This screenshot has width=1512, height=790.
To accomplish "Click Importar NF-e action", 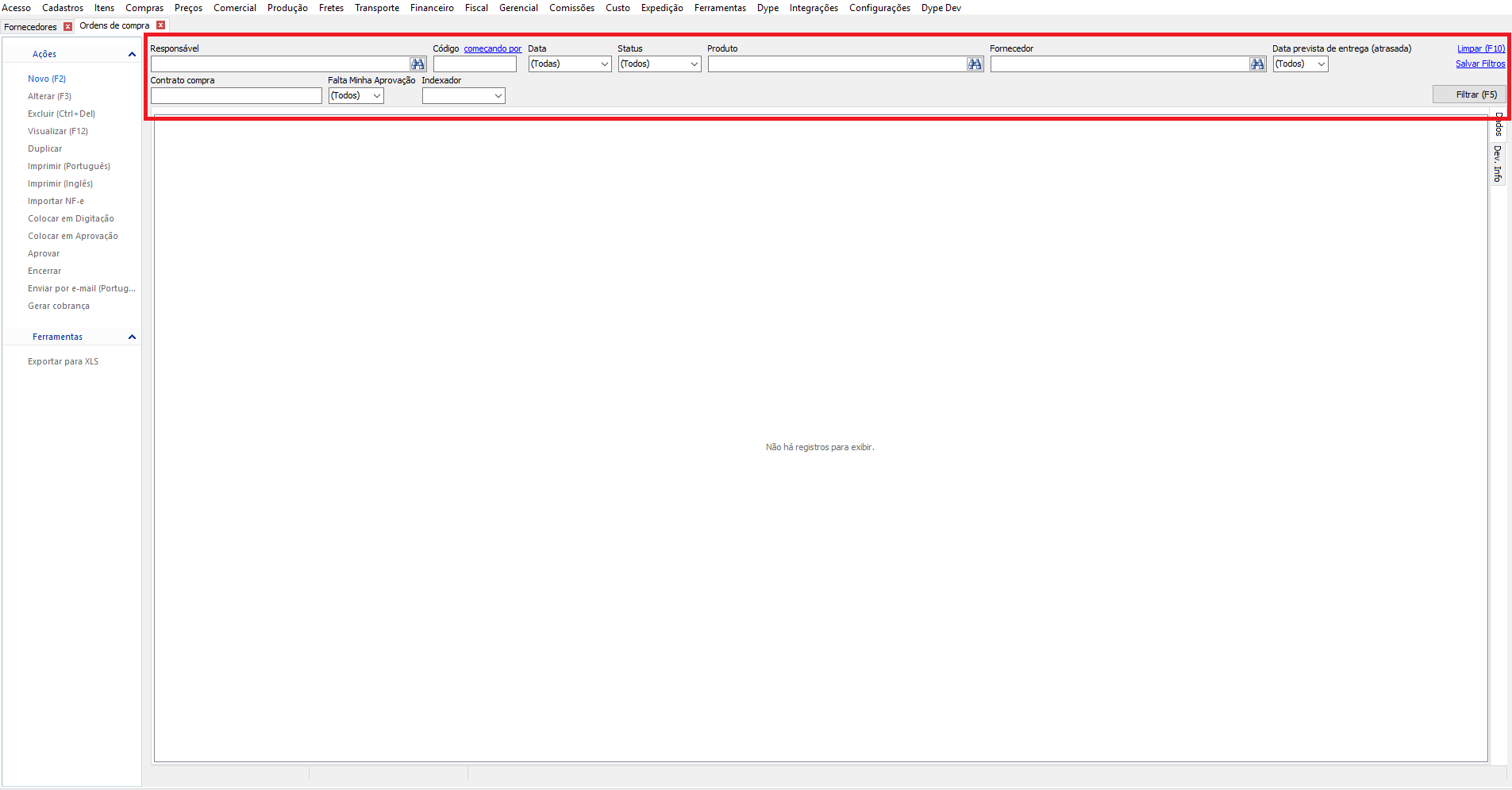I will click(56, 201).
